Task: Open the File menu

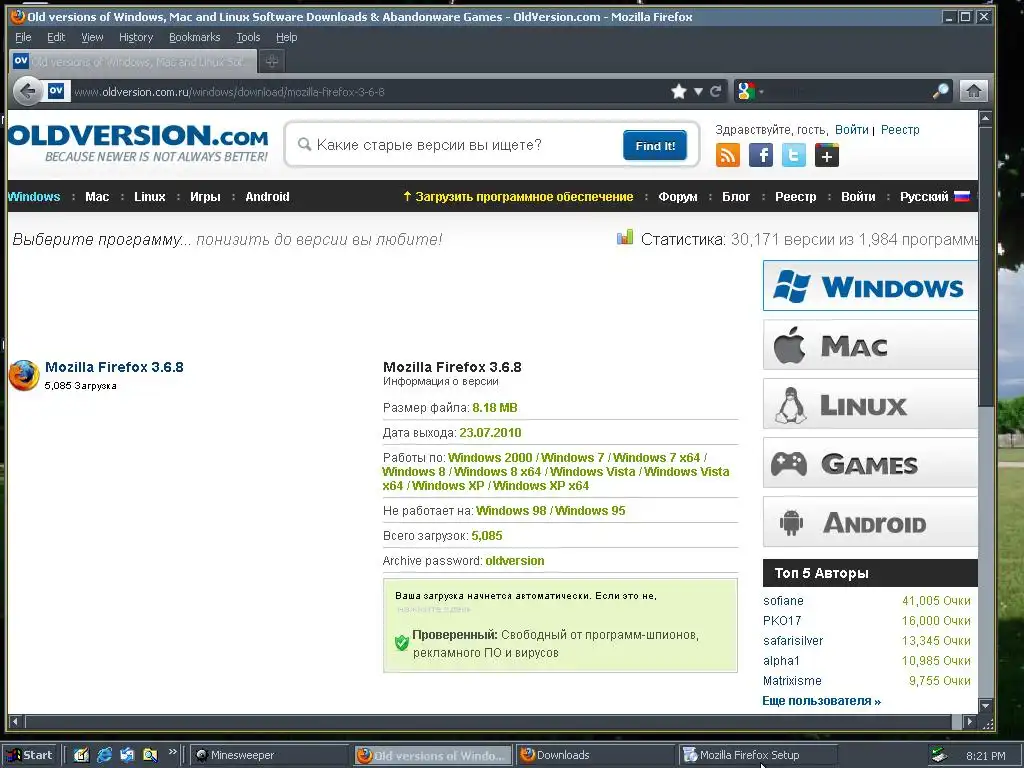Action: (23, 37)
